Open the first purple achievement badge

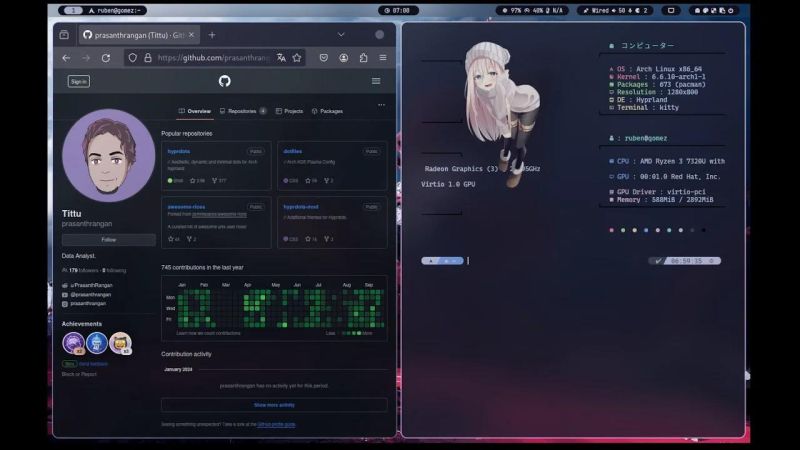tap(73, 343)
